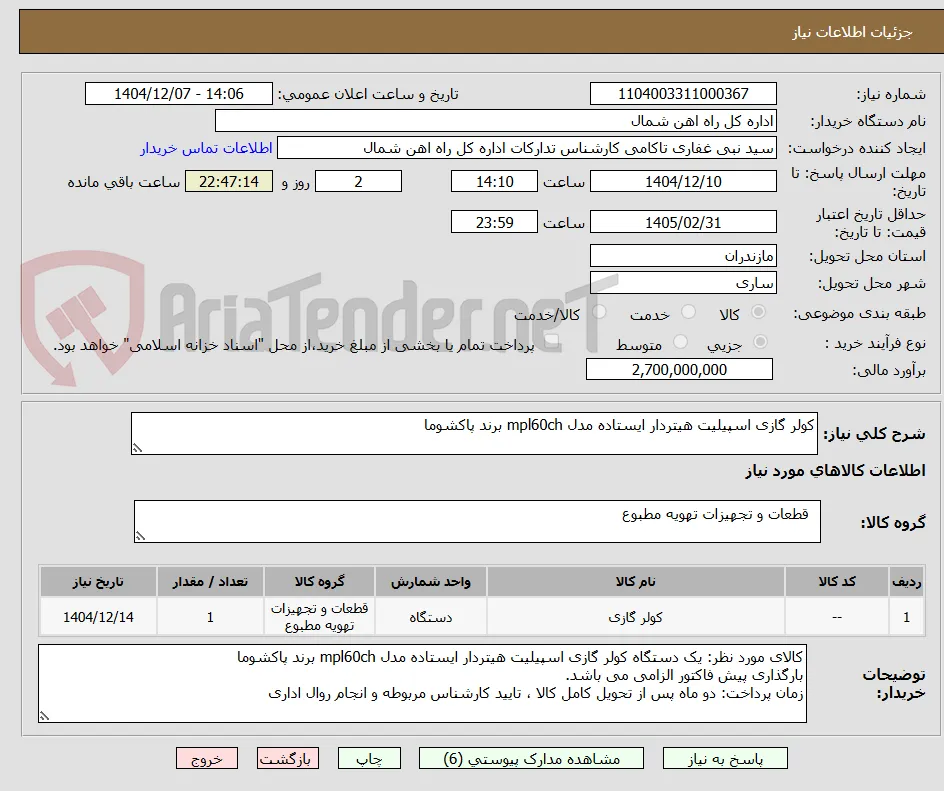Select the متوسط purchase type radio

(680, 341)
